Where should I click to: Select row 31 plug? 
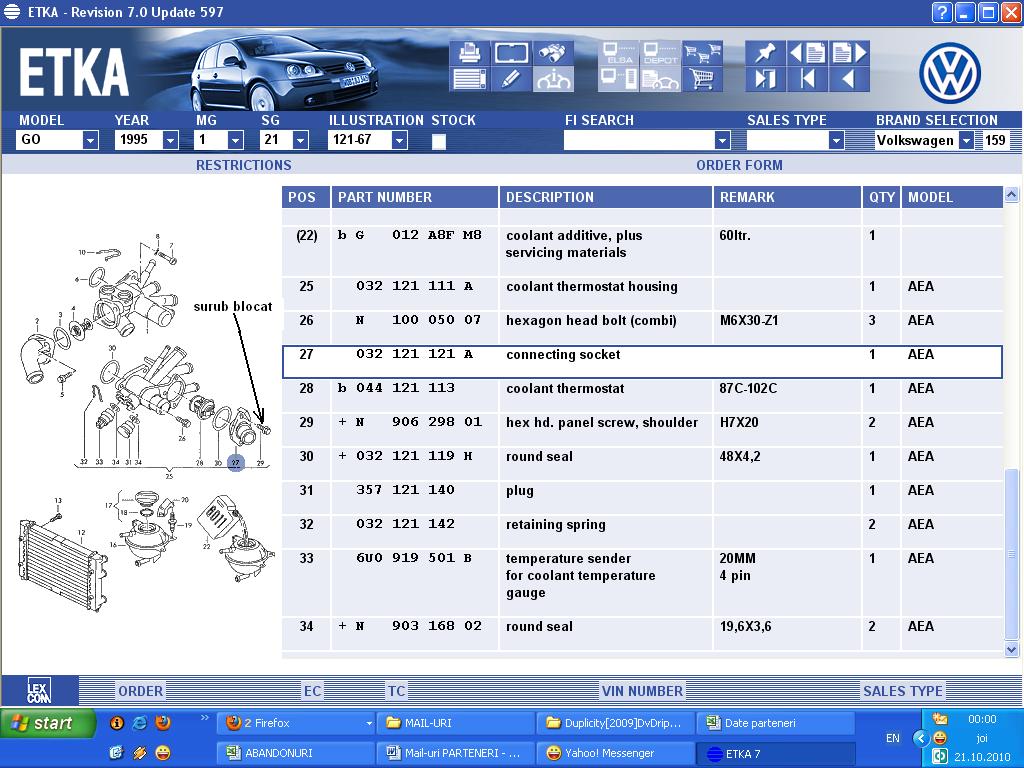[642, 498]
